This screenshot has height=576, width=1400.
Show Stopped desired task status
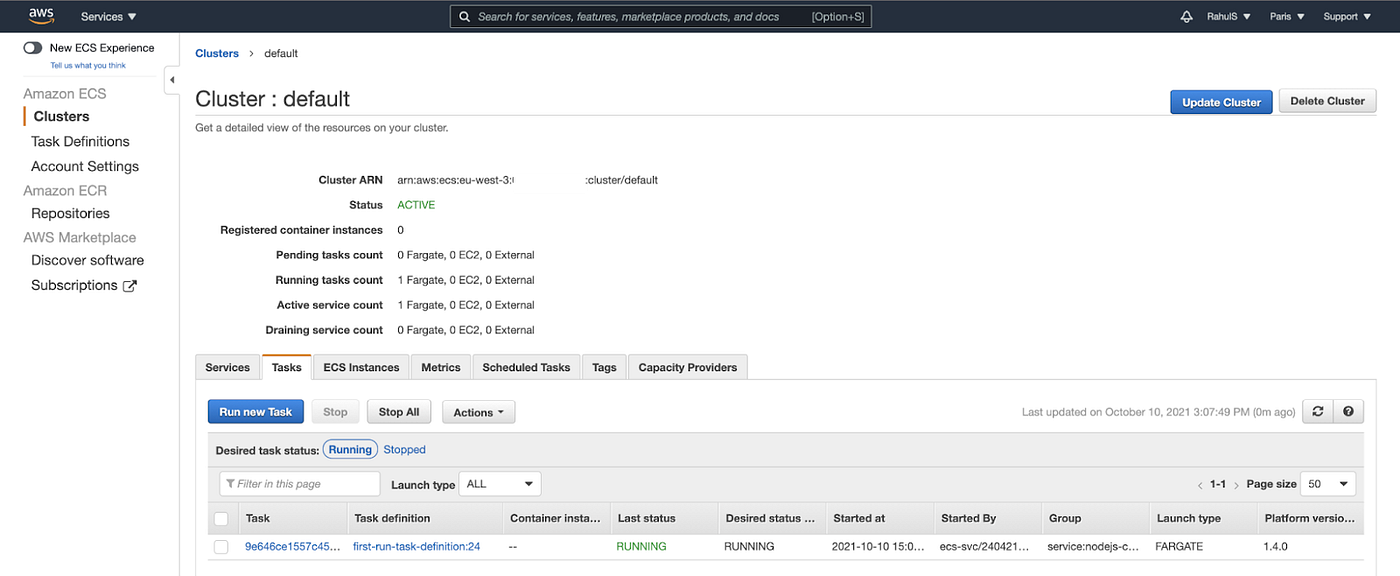coord(405,450)
